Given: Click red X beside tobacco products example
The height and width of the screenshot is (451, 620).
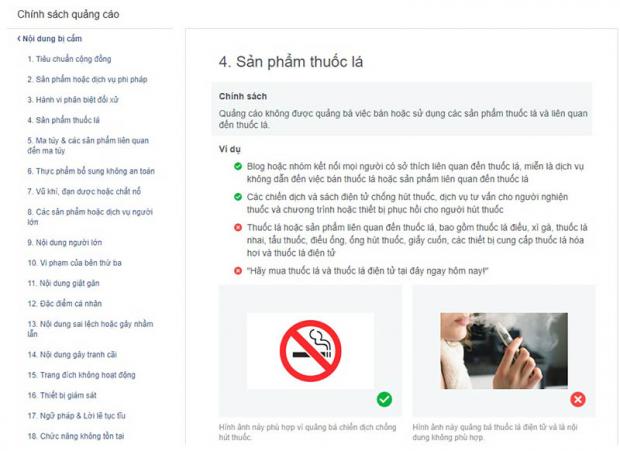Looking at the screenshot, I should 238,227.
